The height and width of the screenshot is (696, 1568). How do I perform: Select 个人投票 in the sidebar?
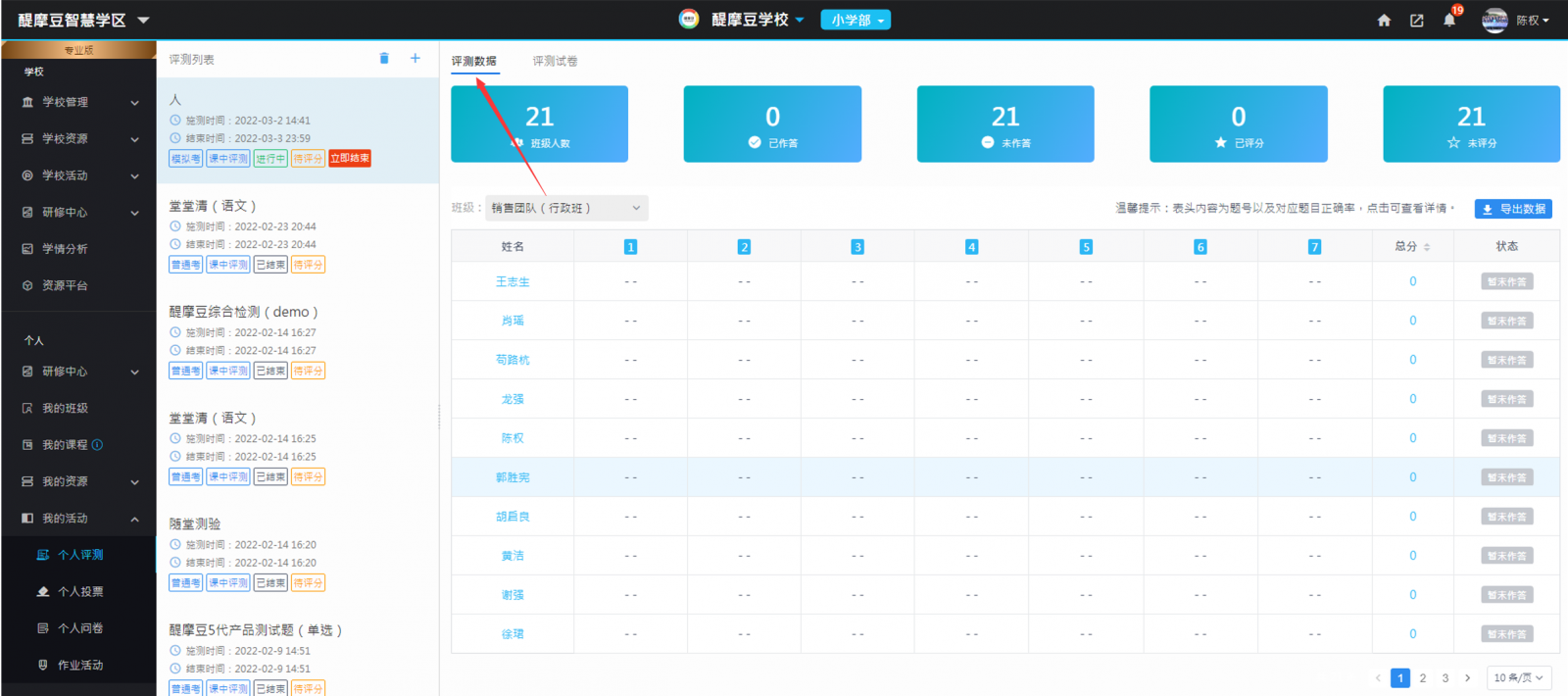[x=80, y=592]
